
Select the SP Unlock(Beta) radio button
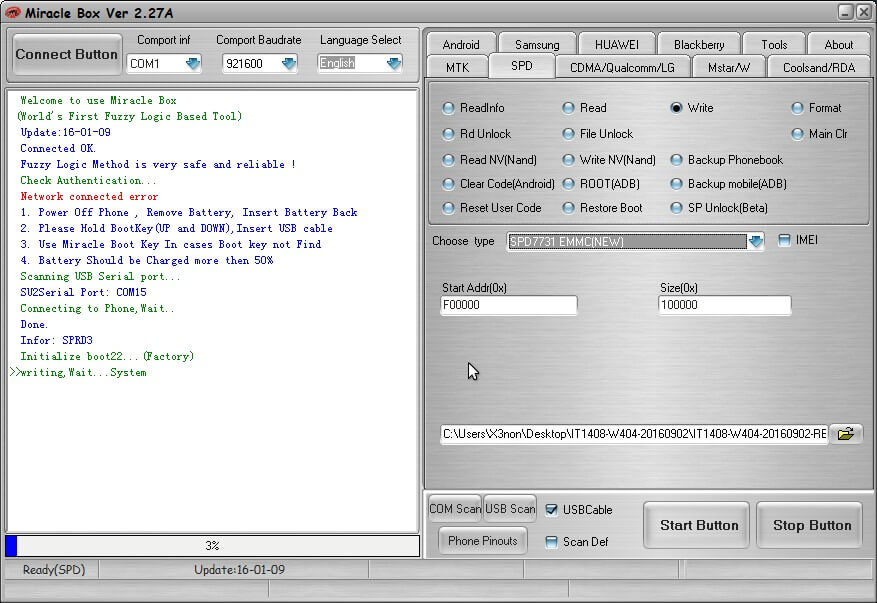(x=676, y=208)
